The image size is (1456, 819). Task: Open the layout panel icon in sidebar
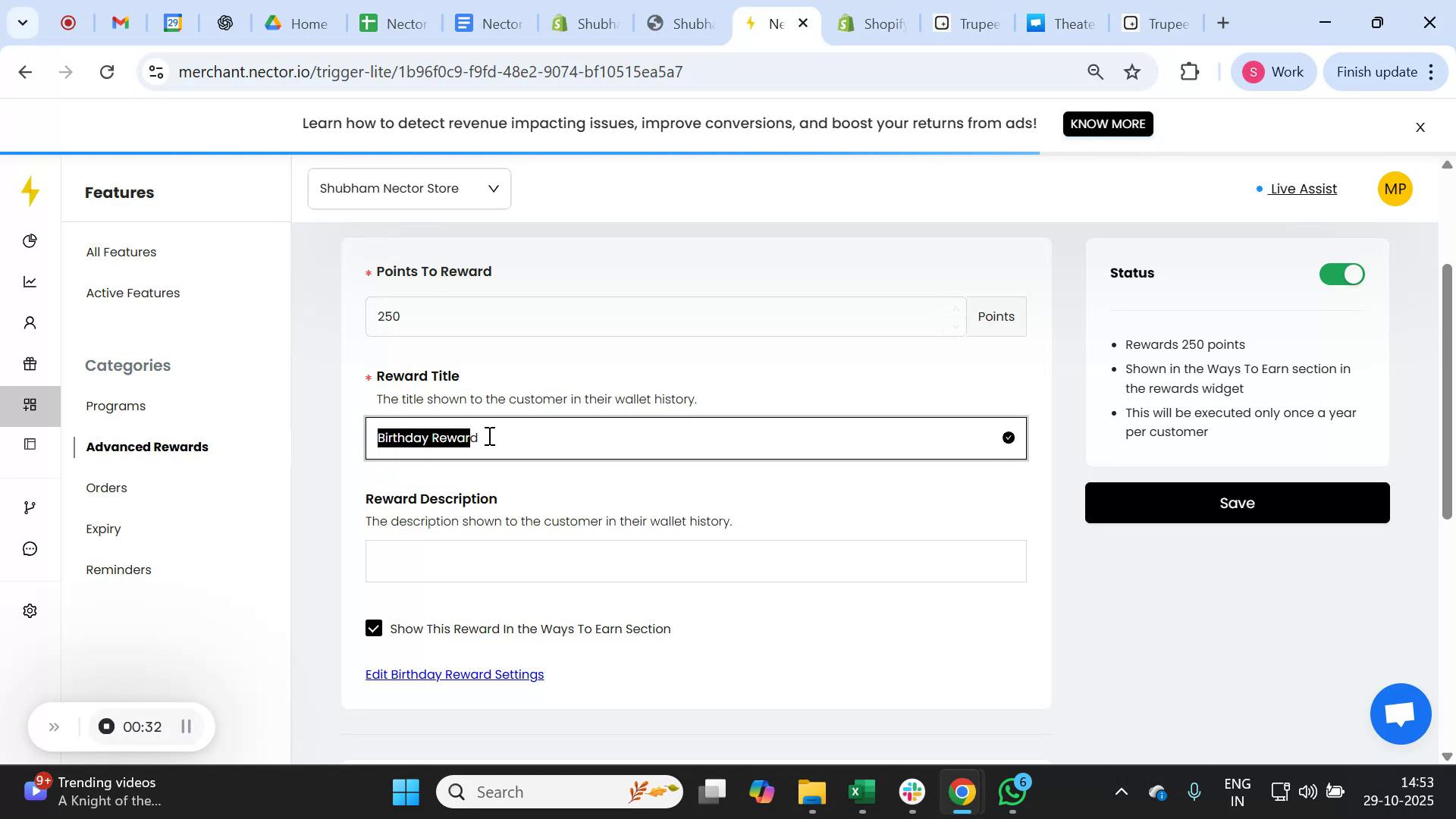[30, 444]
